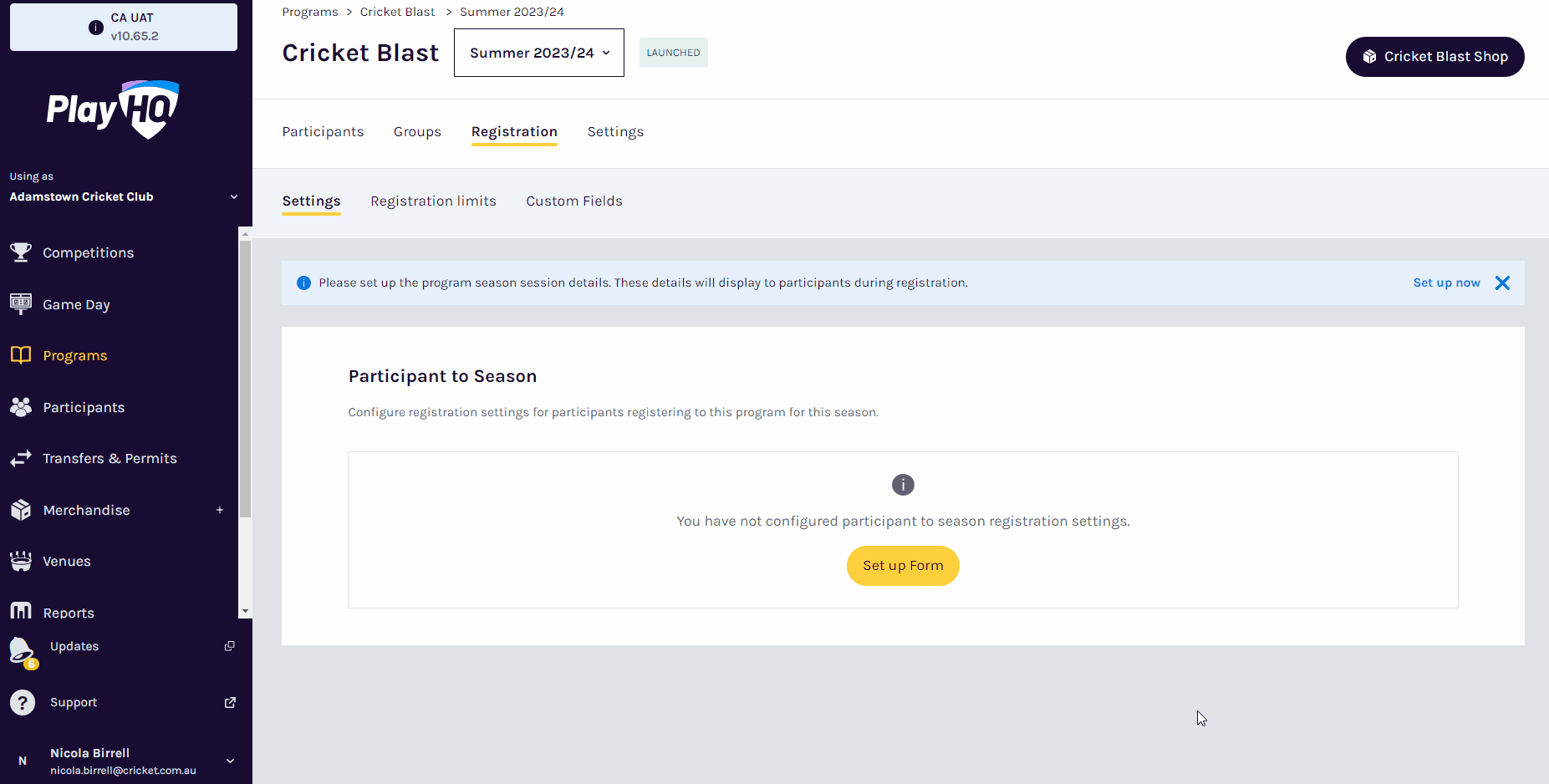Click the Nicola Birrell avatar initial
1549x784 pixels.
click(x=23, y=761)
